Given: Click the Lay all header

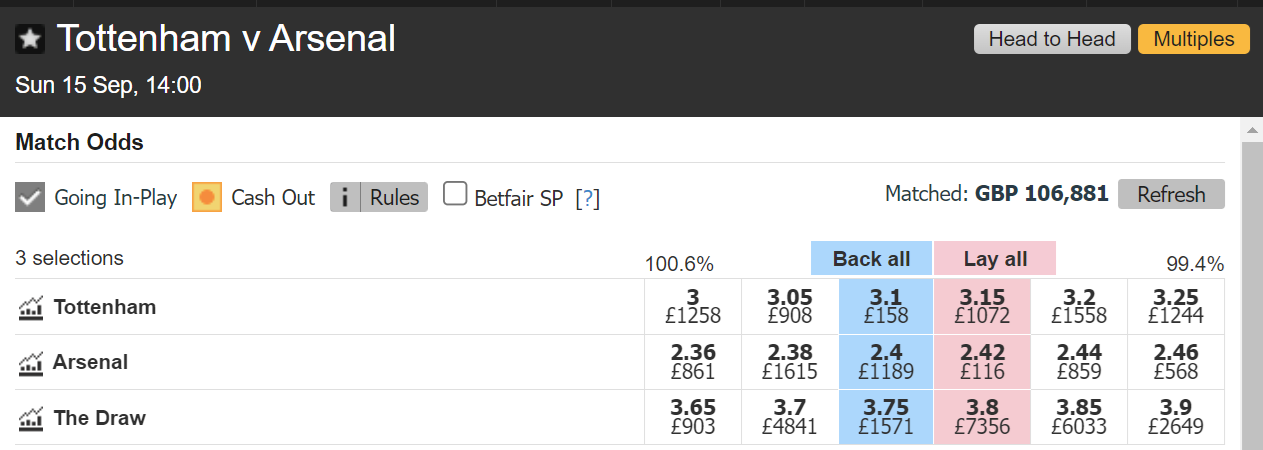Looking at the screenshot, I should [x=995, y=259].
